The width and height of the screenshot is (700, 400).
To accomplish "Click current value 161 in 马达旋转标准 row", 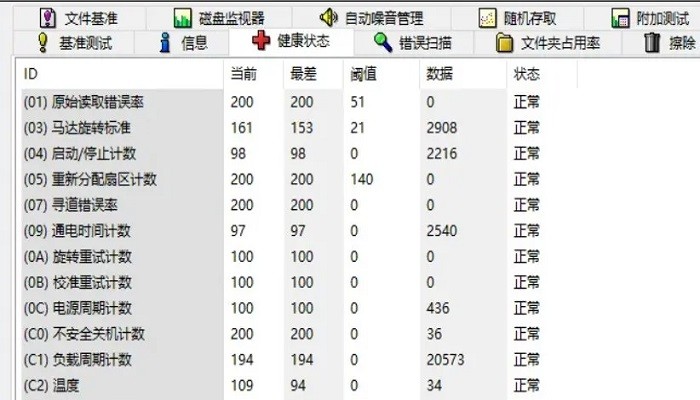I will coord(242,128).
